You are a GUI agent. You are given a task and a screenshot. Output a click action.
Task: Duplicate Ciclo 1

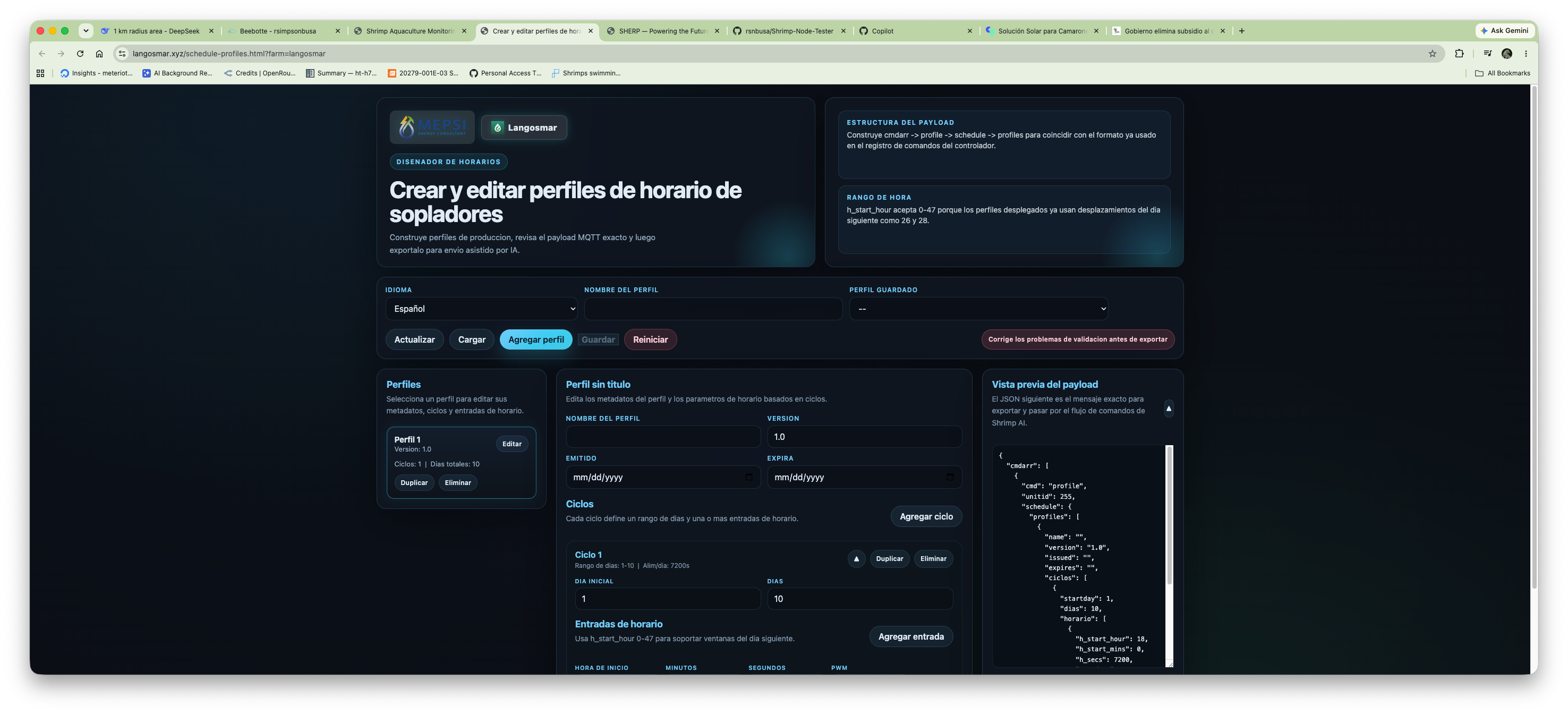(889, 559)
